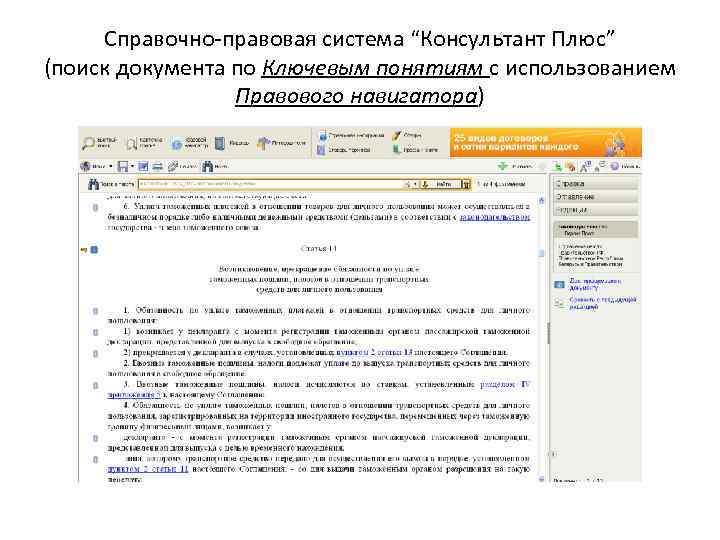Follow the 'приложения 5' hyperlink

pyautogui.click(x=134, y=394)
